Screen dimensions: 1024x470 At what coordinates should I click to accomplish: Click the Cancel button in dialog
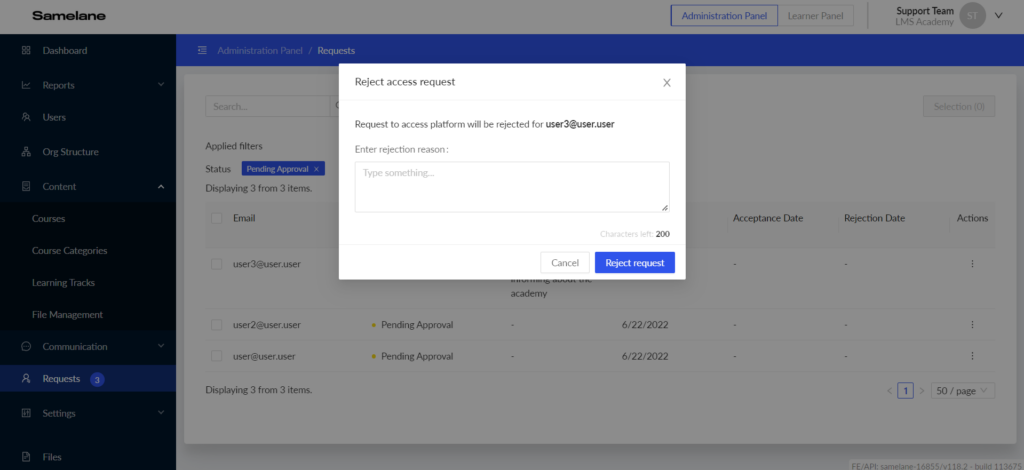pyautogui.click(x=565, y=262)
